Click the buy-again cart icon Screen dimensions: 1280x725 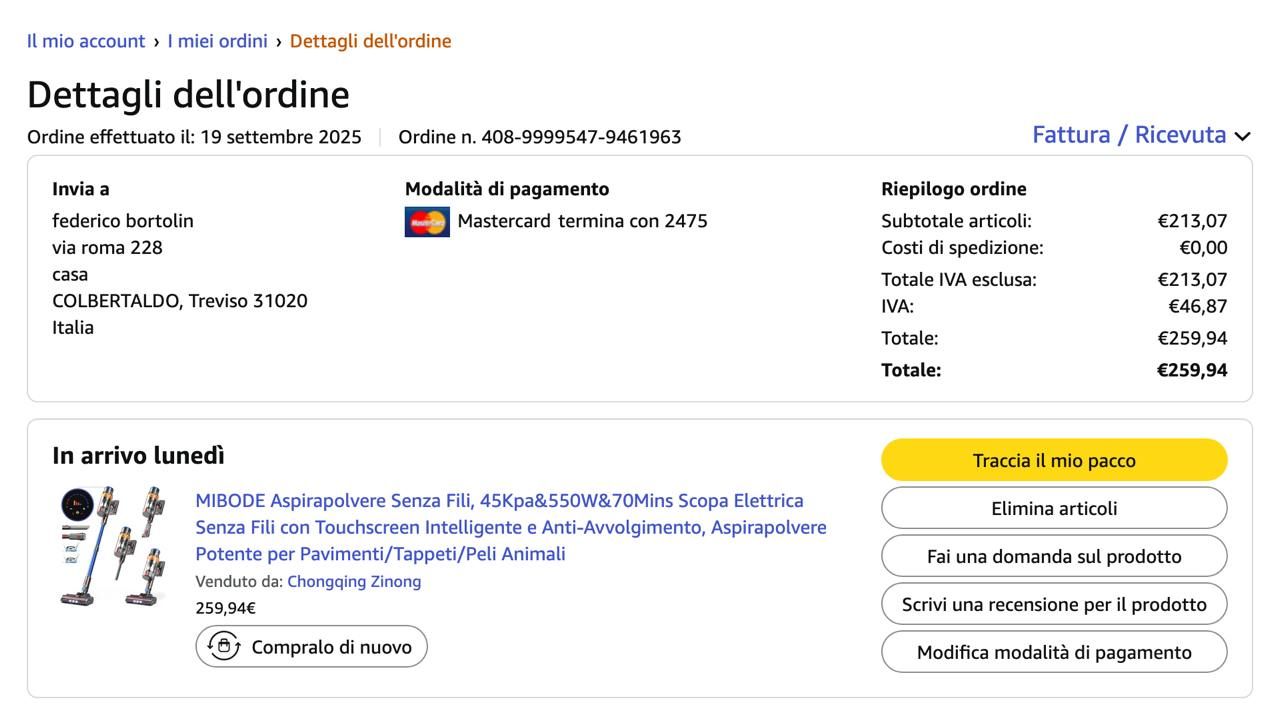(224, 647)
